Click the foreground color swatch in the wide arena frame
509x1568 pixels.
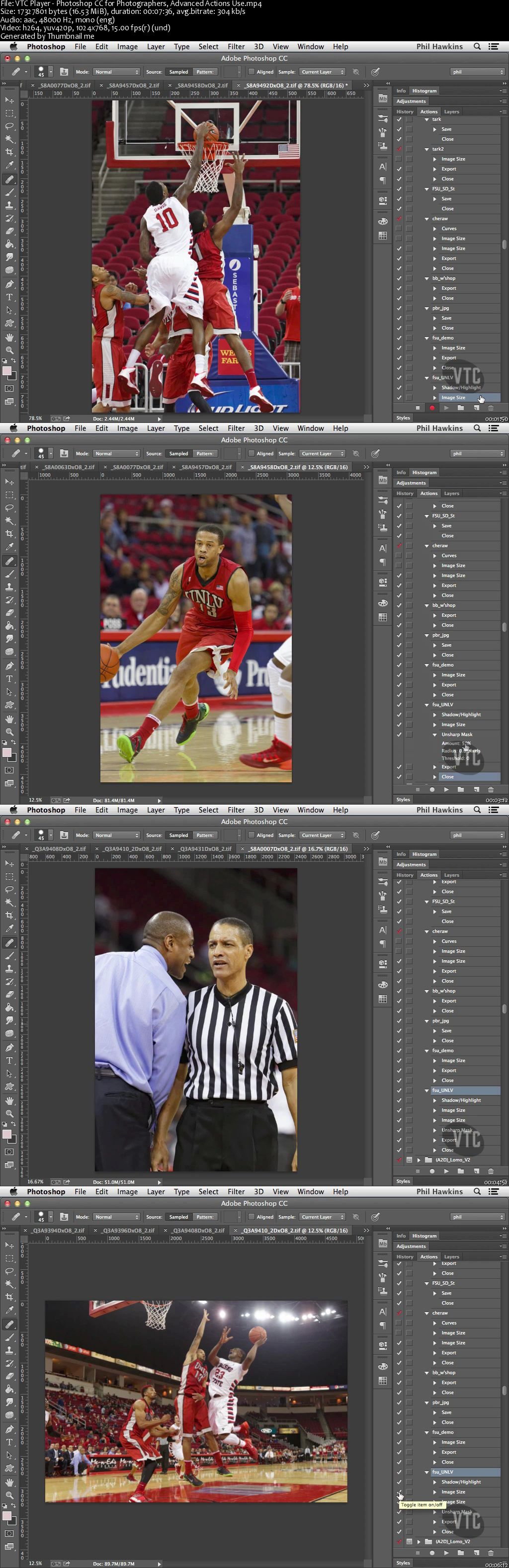tap(6, 1516)
